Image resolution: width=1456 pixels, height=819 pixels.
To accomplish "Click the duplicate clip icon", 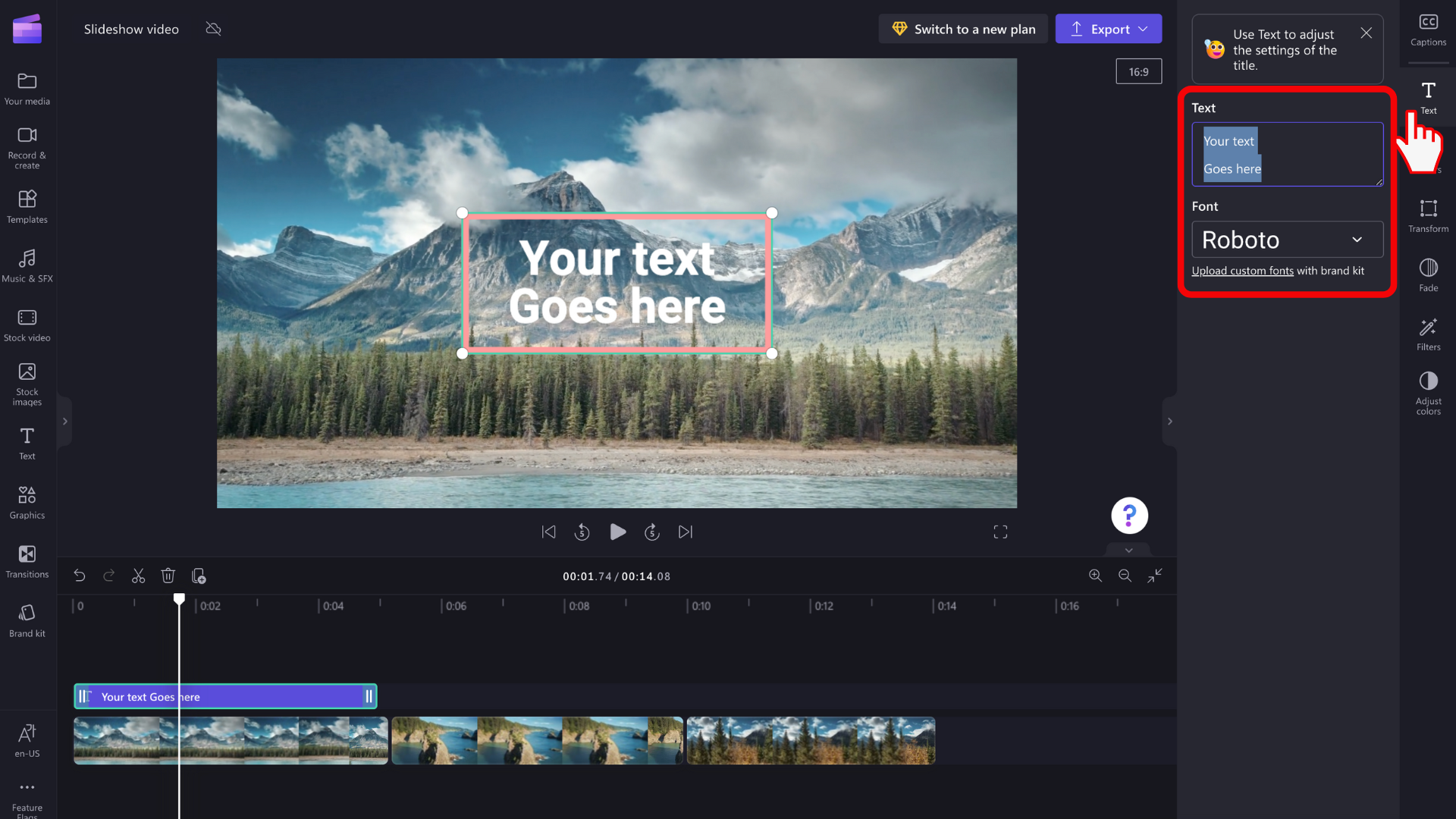I will [x=199, y=576].
